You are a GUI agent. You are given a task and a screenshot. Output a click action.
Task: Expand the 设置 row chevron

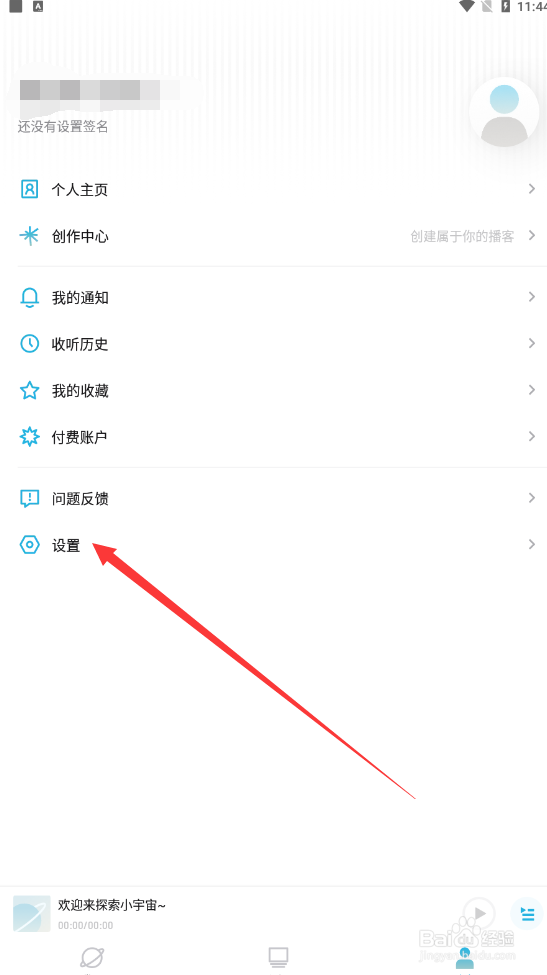(531, 544)
